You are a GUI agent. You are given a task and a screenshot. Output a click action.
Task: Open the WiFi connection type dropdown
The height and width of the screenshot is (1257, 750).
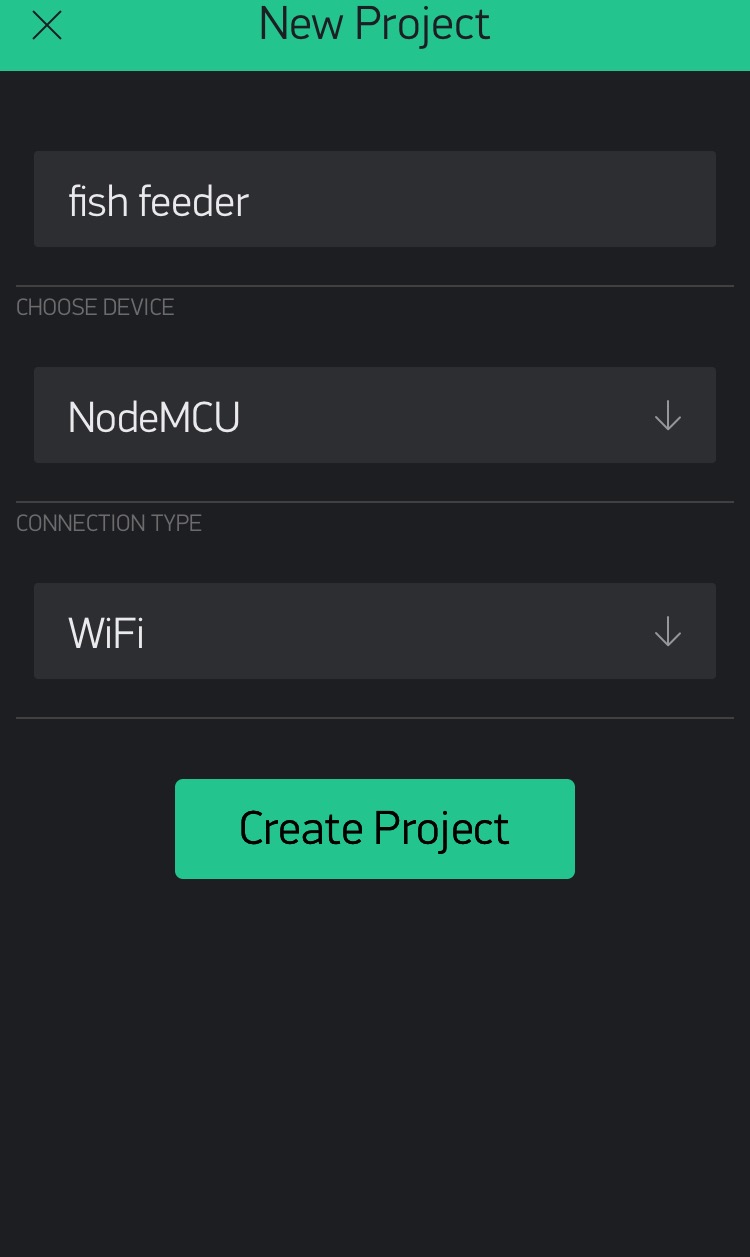point(375,631)
